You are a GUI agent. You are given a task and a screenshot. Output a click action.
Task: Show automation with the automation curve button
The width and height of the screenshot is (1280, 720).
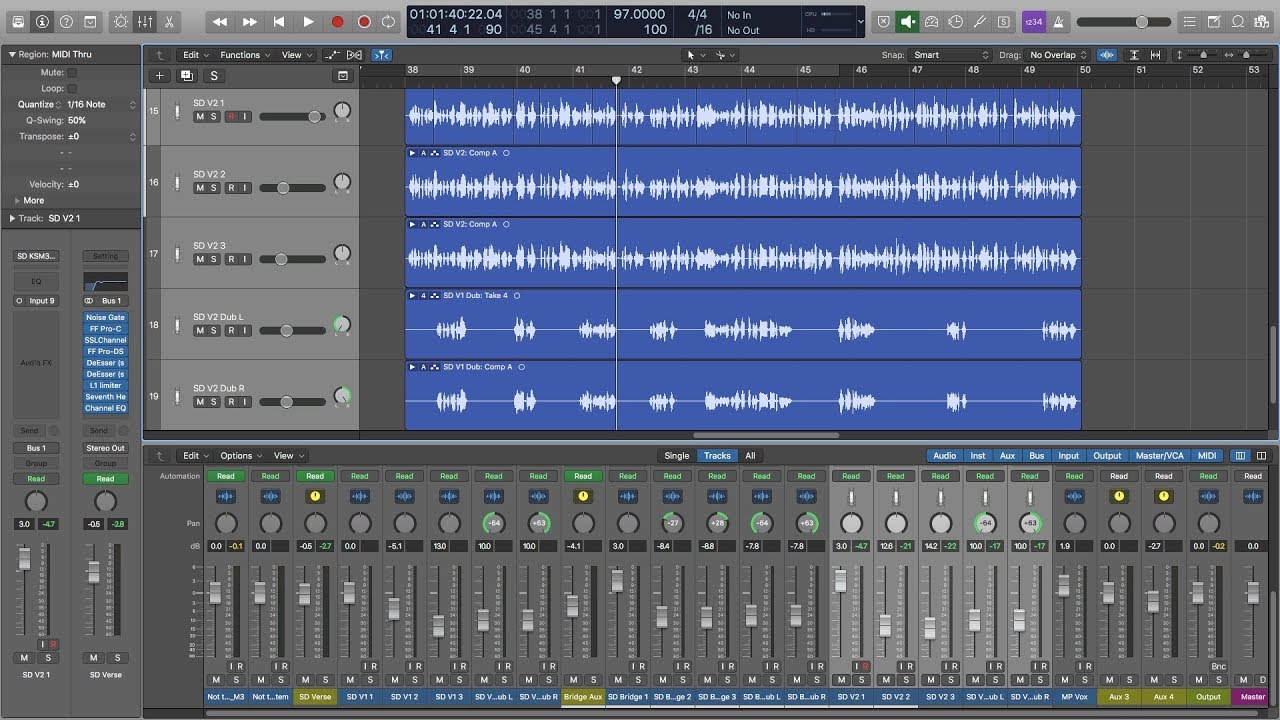tap(333, 55)
